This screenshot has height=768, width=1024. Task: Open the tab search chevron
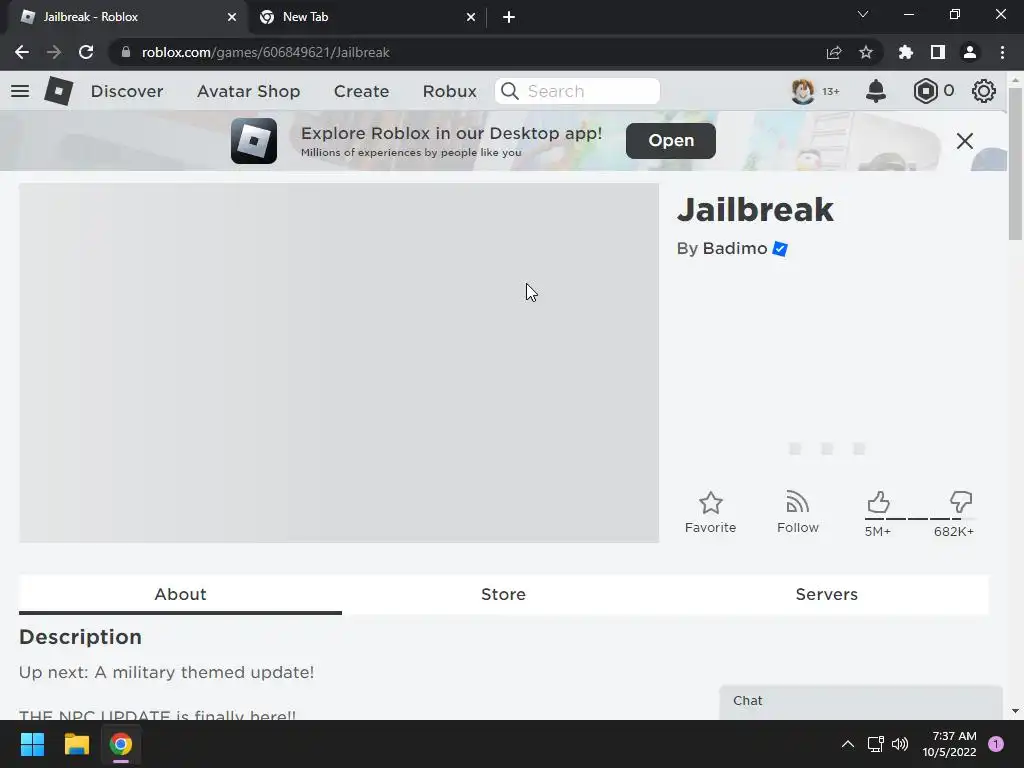coord(863,14)
